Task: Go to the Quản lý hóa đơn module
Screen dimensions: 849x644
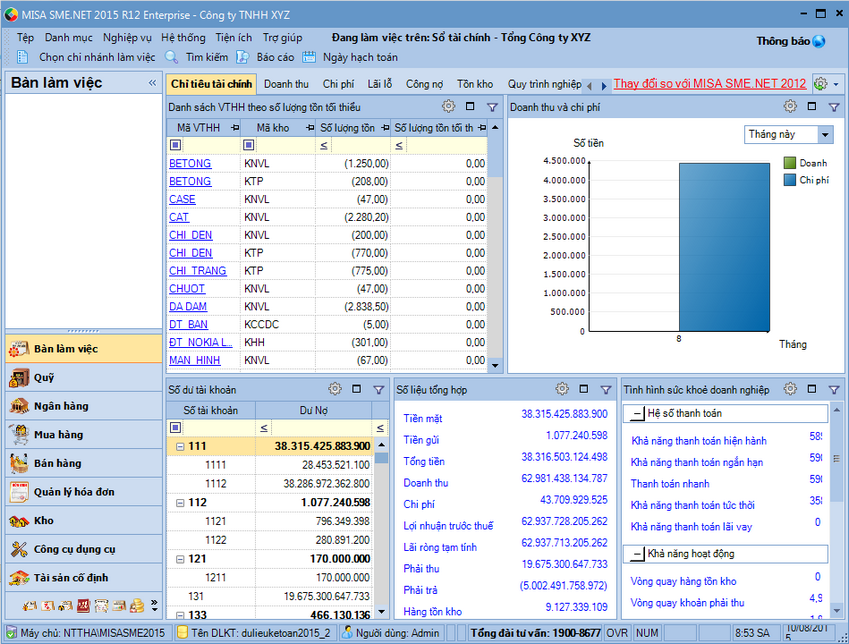Action: [84, 492]
